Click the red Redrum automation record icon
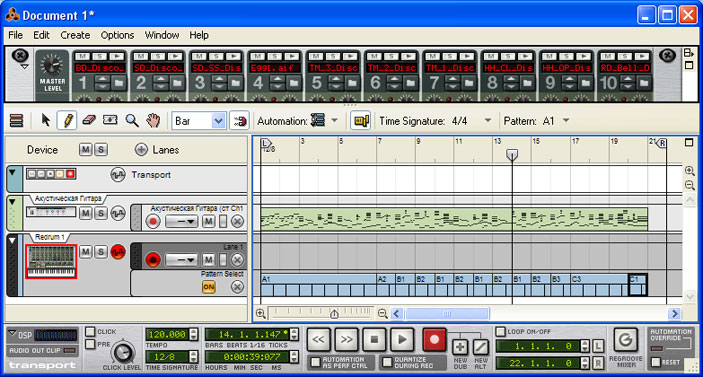703x377 pixels. point(118,252)
